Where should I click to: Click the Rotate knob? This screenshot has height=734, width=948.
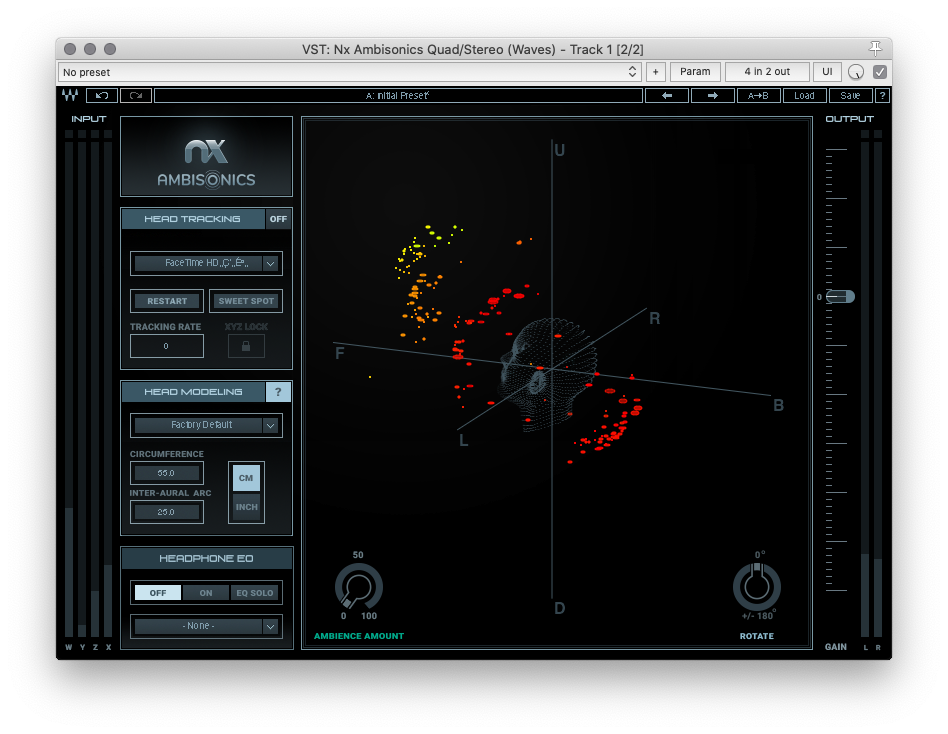pos(757,586)
